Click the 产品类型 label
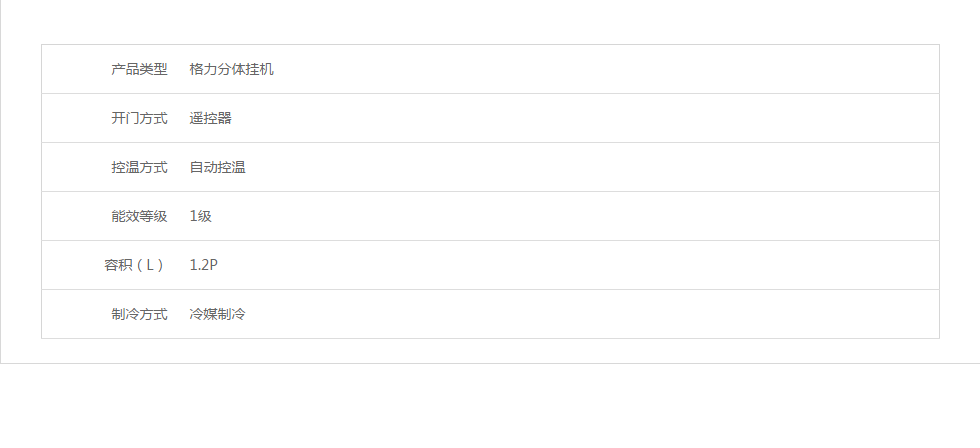 tap(139, 70)
